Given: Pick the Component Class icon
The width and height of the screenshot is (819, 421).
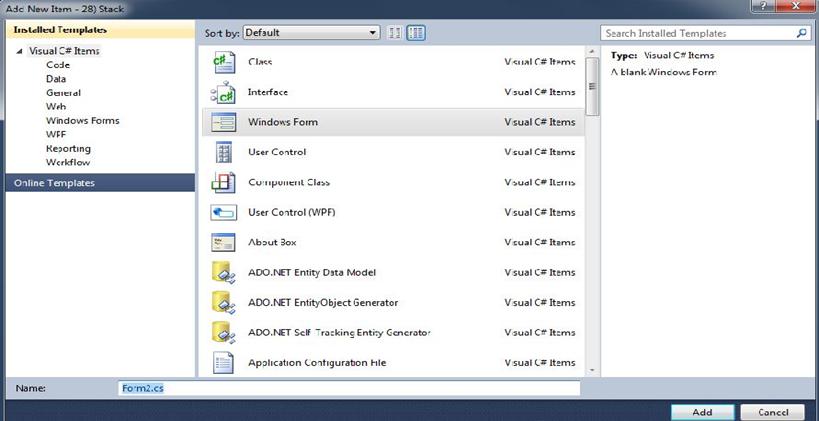Looking at the screenshot, I should (x=222, y=182).
